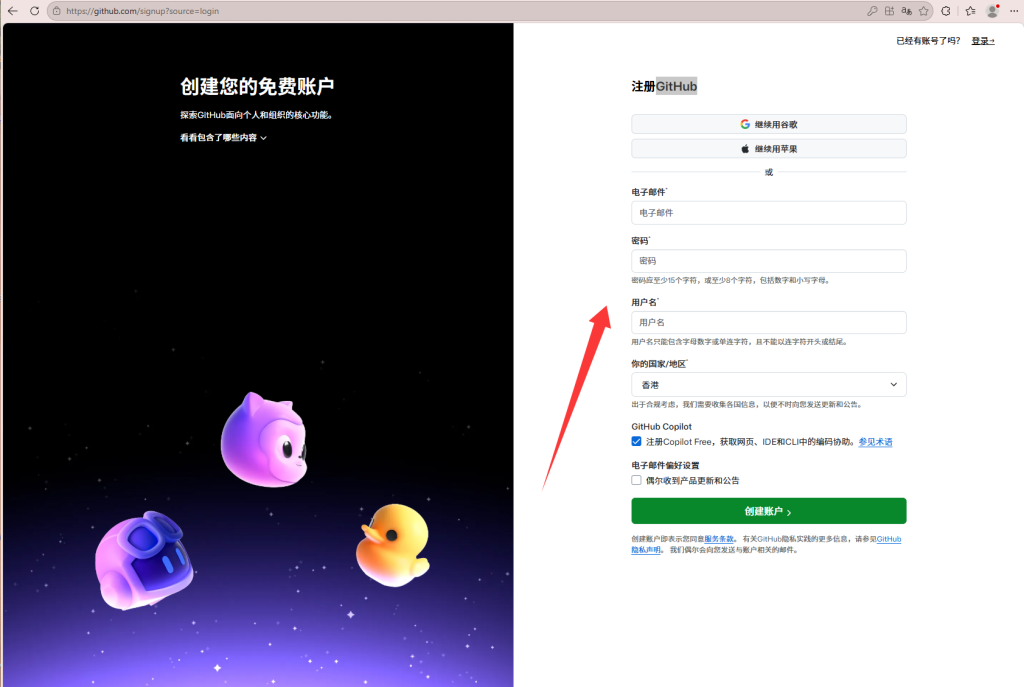
Task: Focus the username (用户名) input field
Action: 769,323
